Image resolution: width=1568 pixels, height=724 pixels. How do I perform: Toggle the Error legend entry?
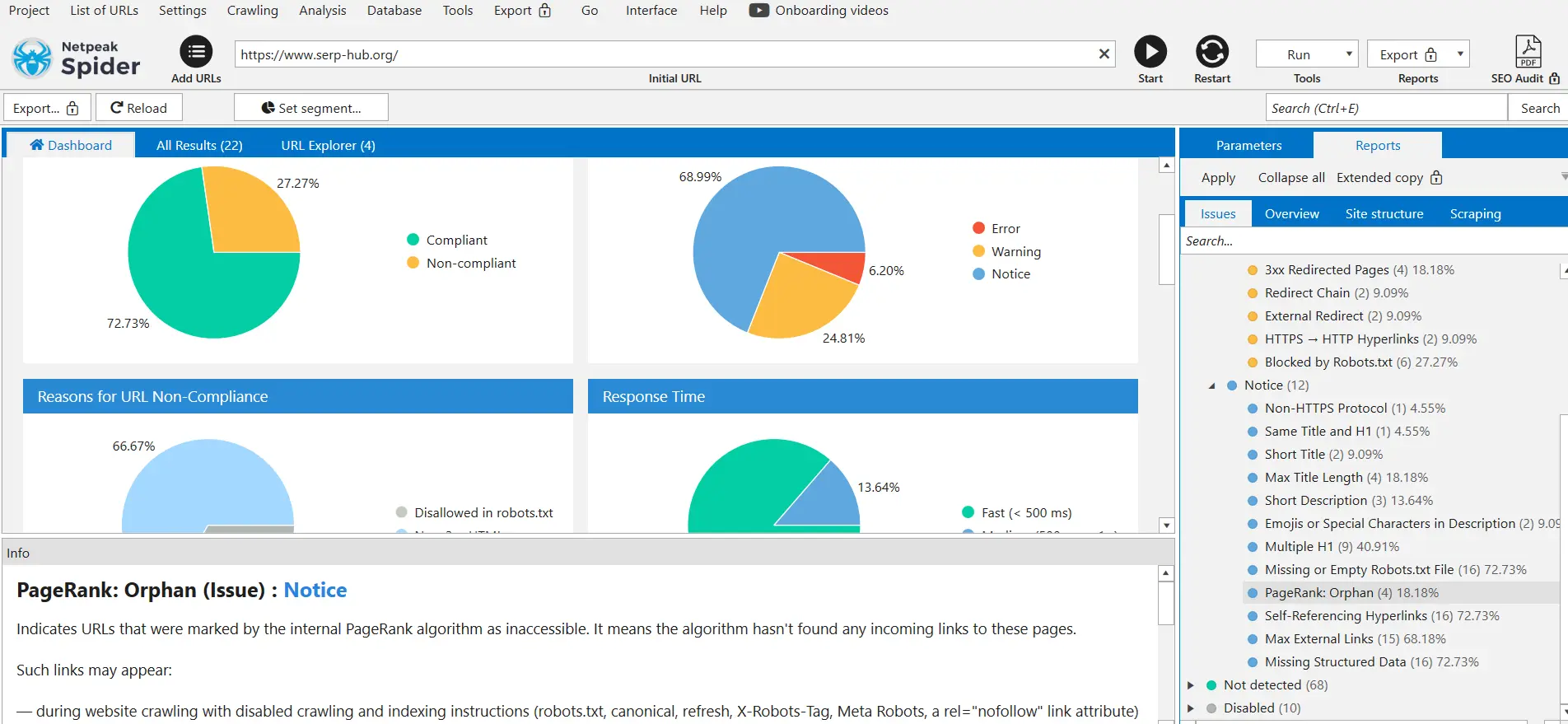coord(1005,228)
